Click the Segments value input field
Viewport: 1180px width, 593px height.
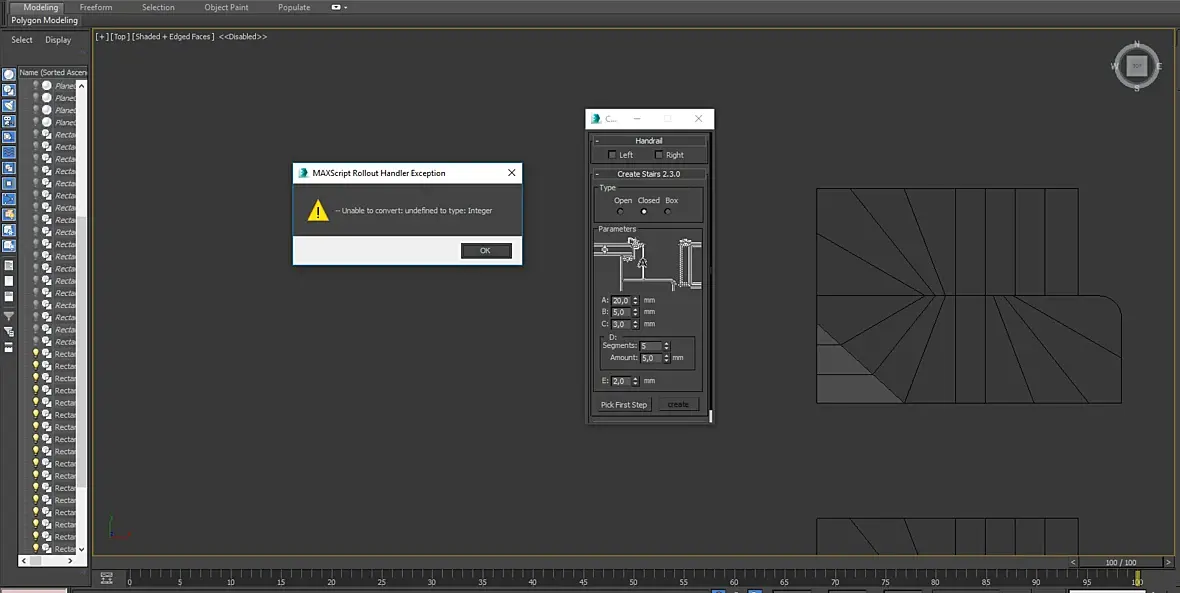650,346
